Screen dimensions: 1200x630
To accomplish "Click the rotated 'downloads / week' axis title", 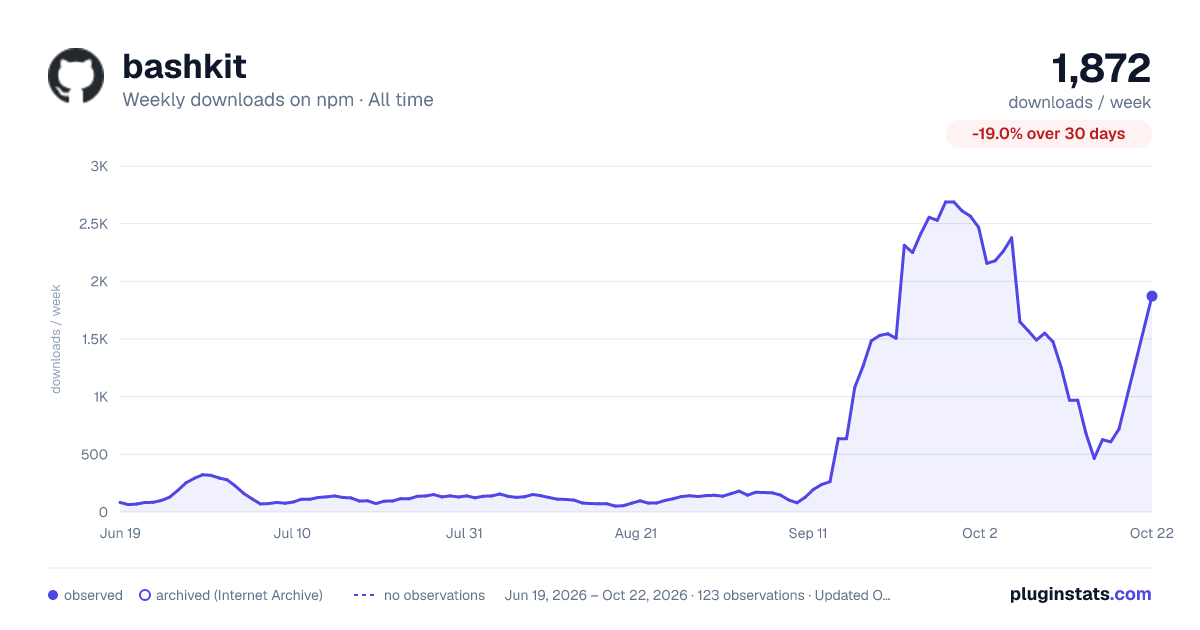I will (56, 339).
